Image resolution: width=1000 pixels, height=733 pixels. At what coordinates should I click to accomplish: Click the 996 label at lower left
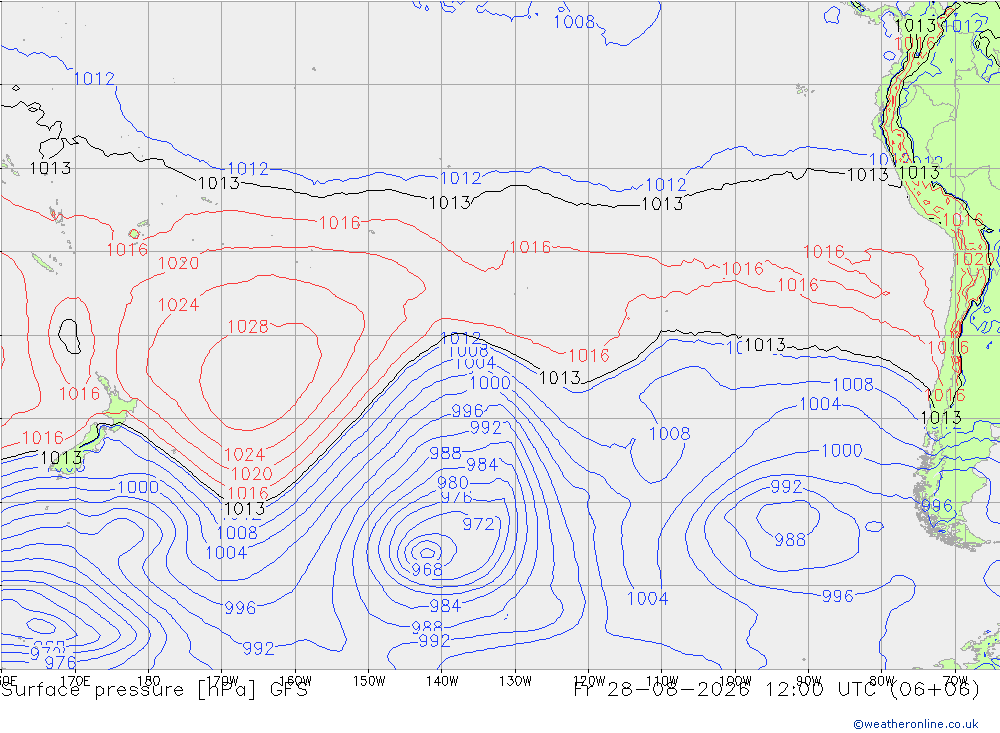pos(240,607)
